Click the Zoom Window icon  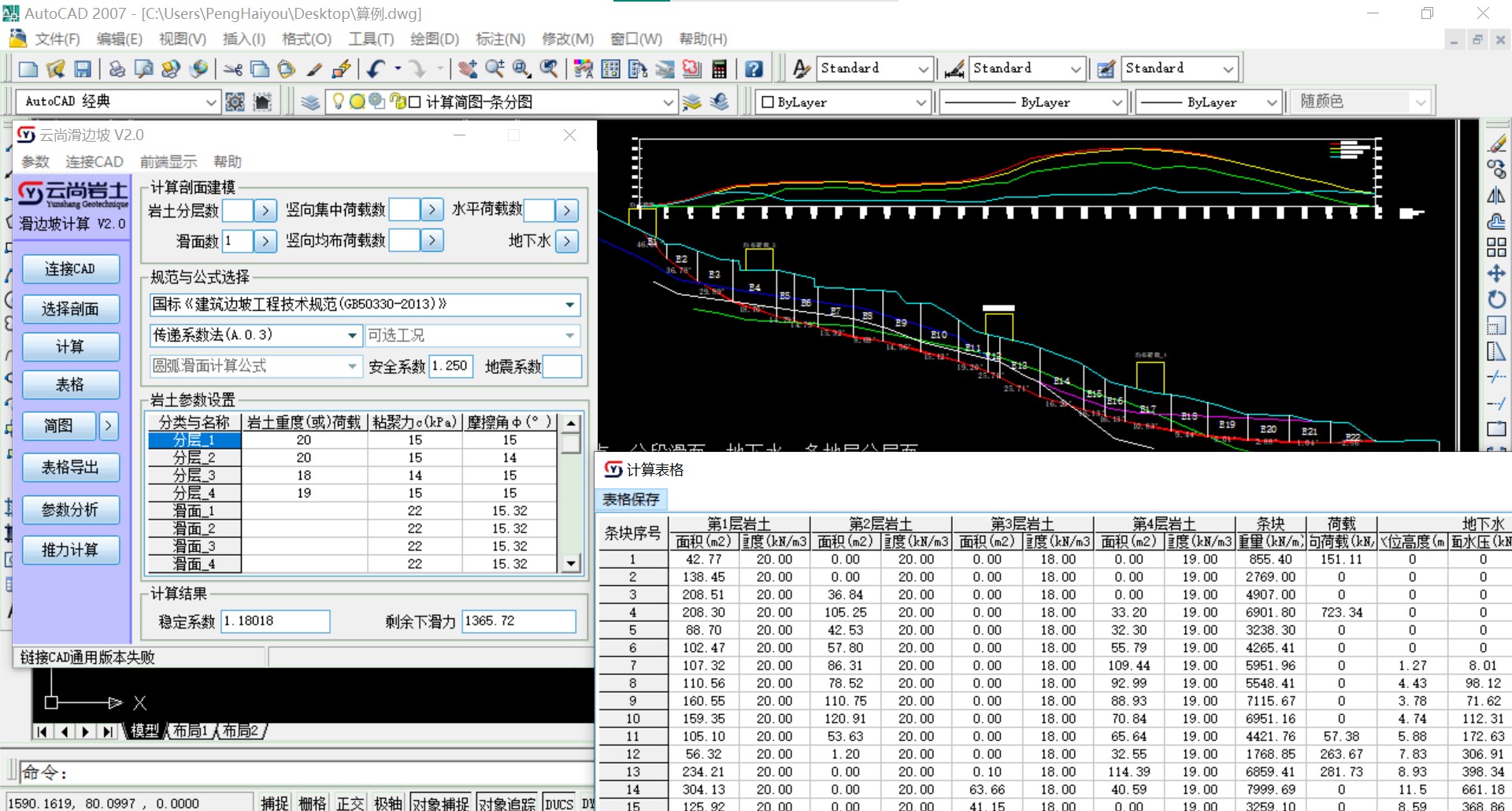[521, 69]
